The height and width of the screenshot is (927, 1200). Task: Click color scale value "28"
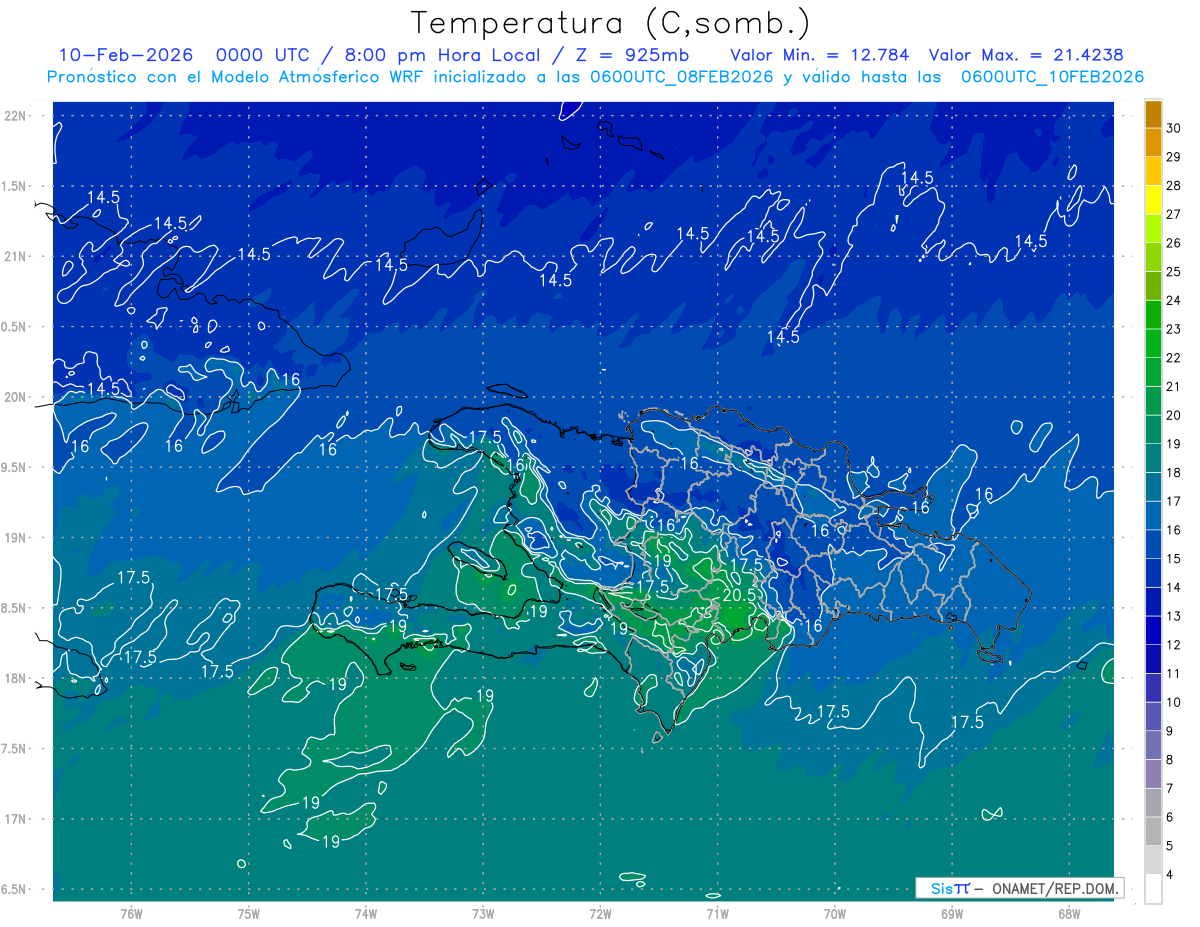click(1174, 186)
